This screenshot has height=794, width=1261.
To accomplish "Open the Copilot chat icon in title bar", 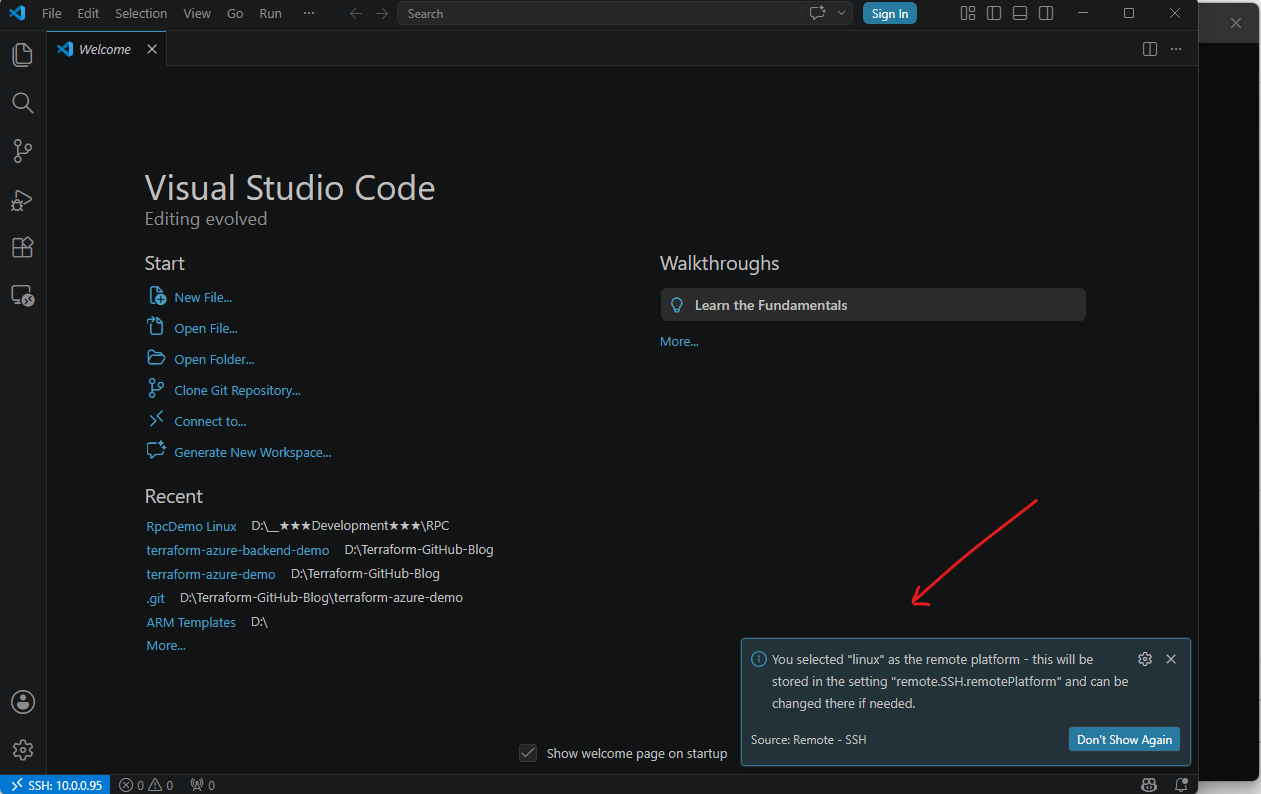I will (818, 13).
